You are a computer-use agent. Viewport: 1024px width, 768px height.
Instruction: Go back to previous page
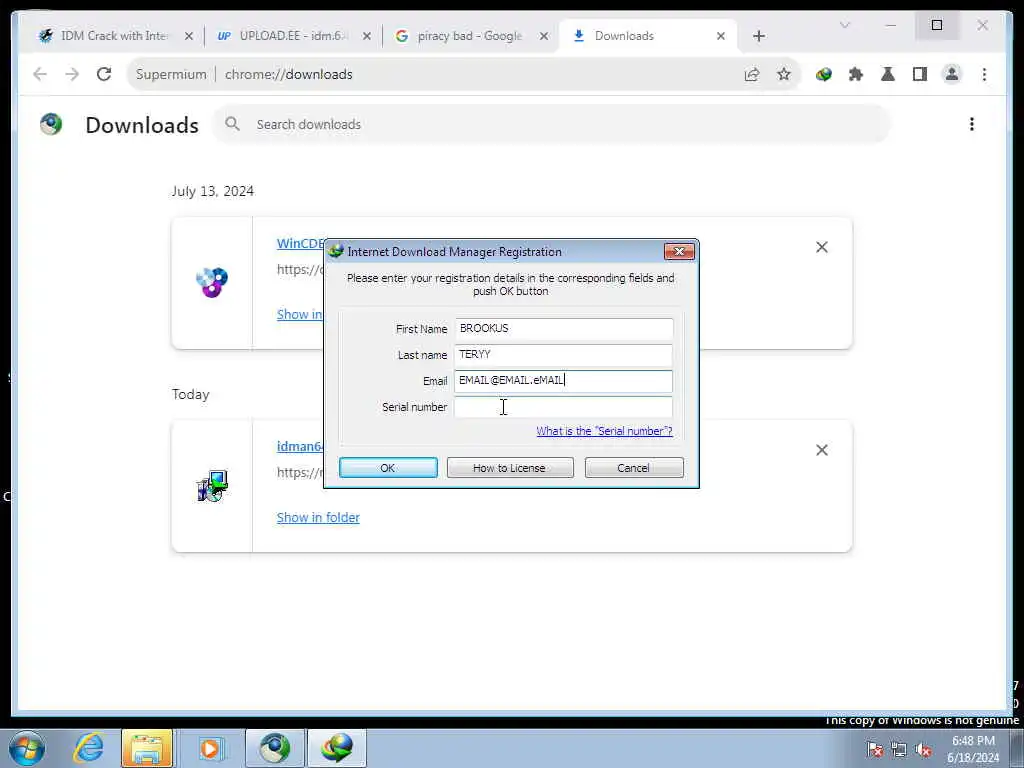[x=40, y=74]
